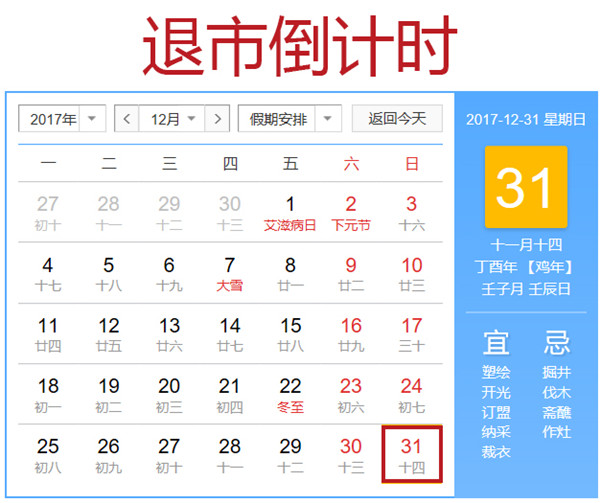Select December 7 大雪 date
Screen dimensions: 600x503
tap(230, 273)
